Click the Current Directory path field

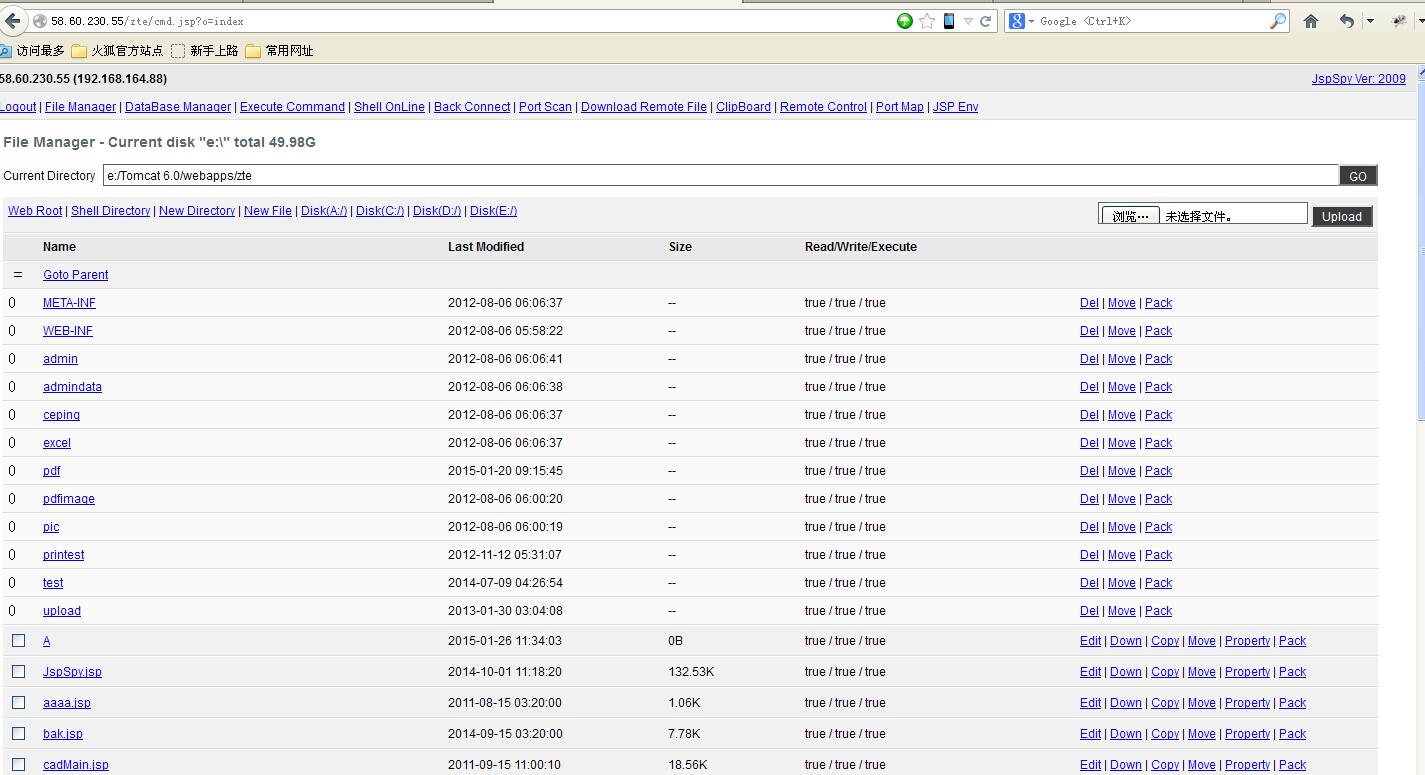pyautogui.click(x=721, y=176)
